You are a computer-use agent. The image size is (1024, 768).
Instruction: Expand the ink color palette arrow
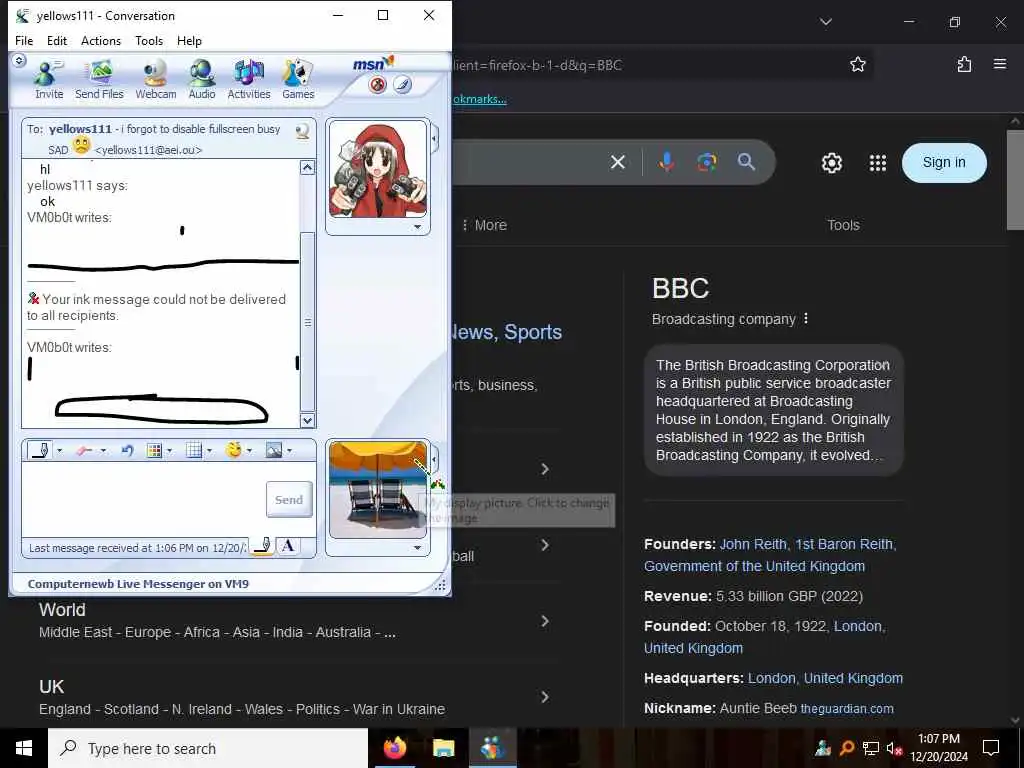tap(170, 451)
